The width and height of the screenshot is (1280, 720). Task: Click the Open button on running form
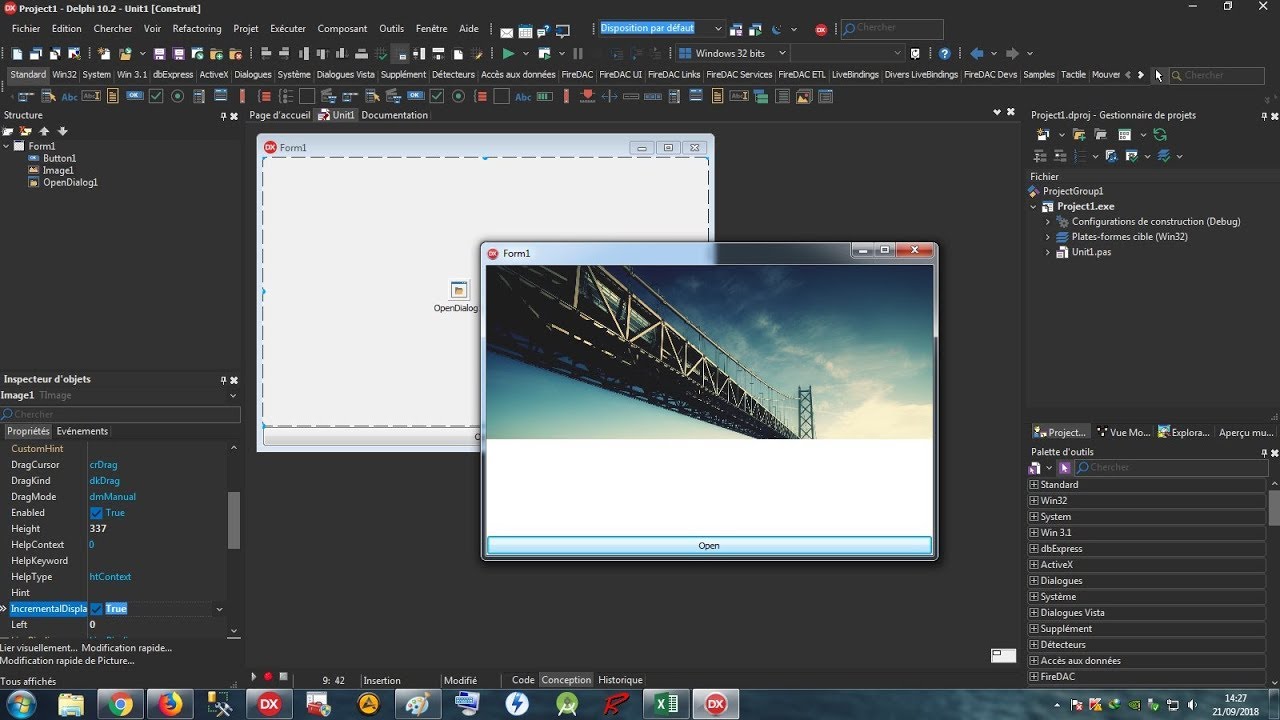tap(709, 546)
